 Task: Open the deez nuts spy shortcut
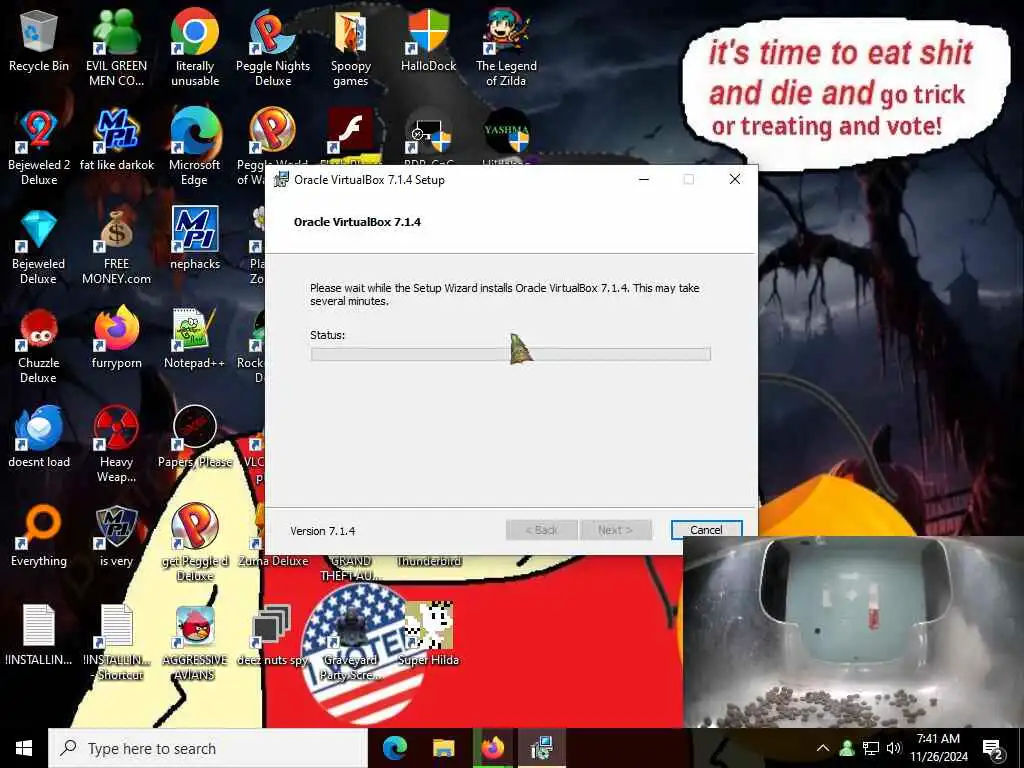tap(272, 635)
